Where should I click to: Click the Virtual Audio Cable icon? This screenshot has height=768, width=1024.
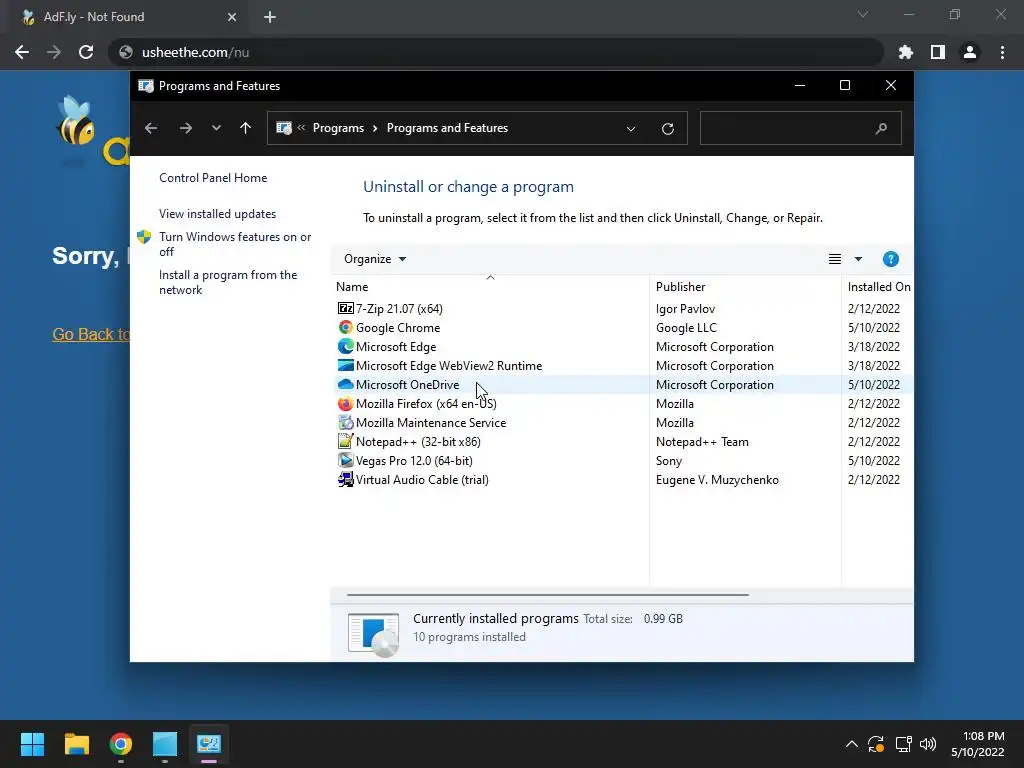click(x=345, y=479)
